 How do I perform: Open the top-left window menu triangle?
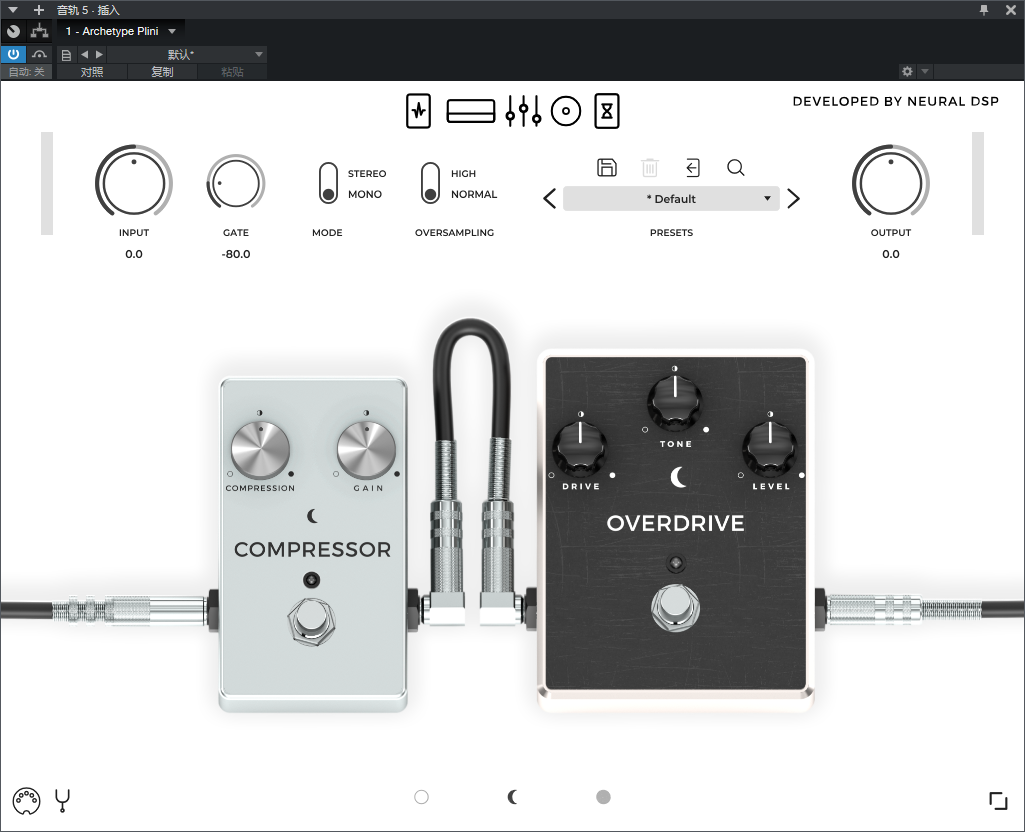pyautogui.click(x=12, y=10)
